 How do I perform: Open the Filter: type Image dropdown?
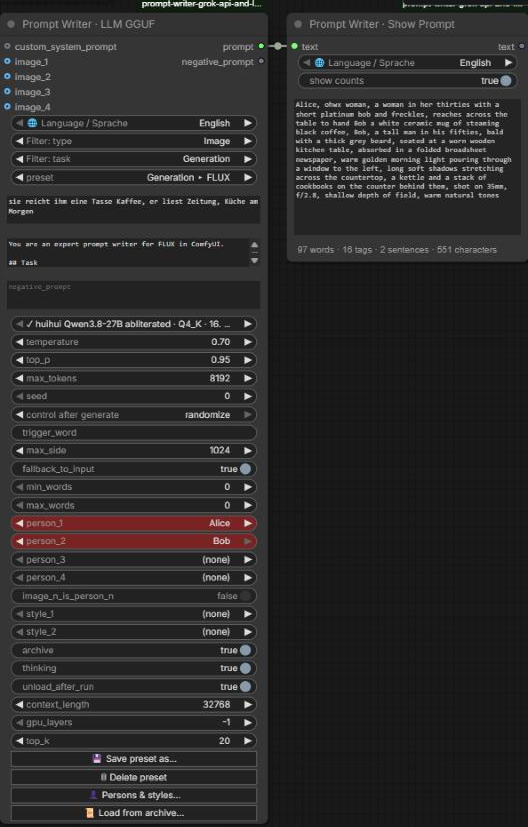[133, 141]
